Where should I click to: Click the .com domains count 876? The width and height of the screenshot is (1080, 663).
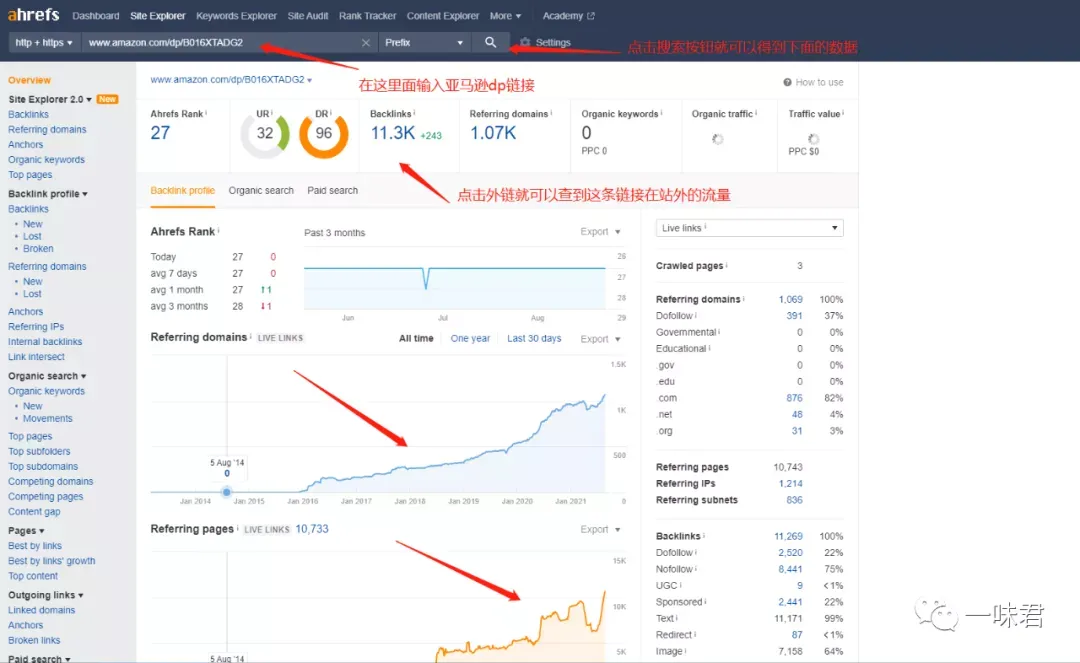coord(794,399)
